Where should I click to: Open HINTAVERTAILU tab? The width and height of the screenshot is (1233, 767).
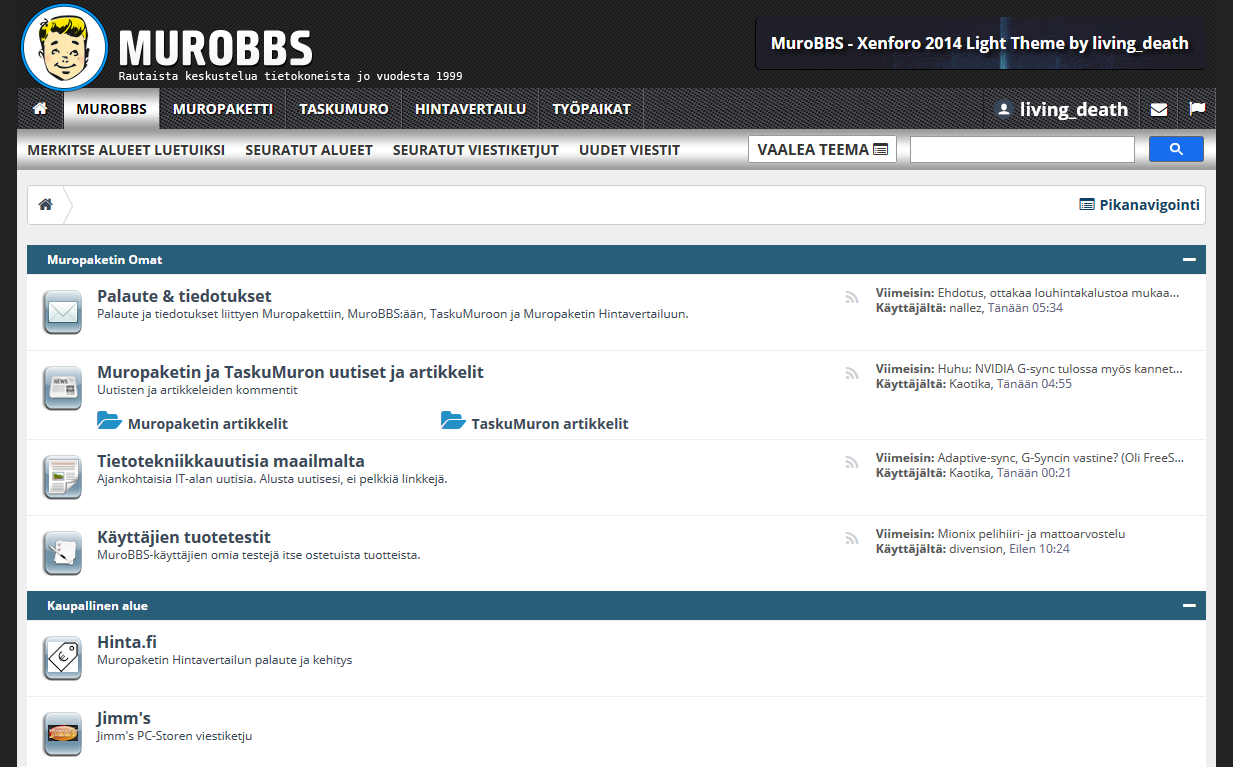point(470,109)
